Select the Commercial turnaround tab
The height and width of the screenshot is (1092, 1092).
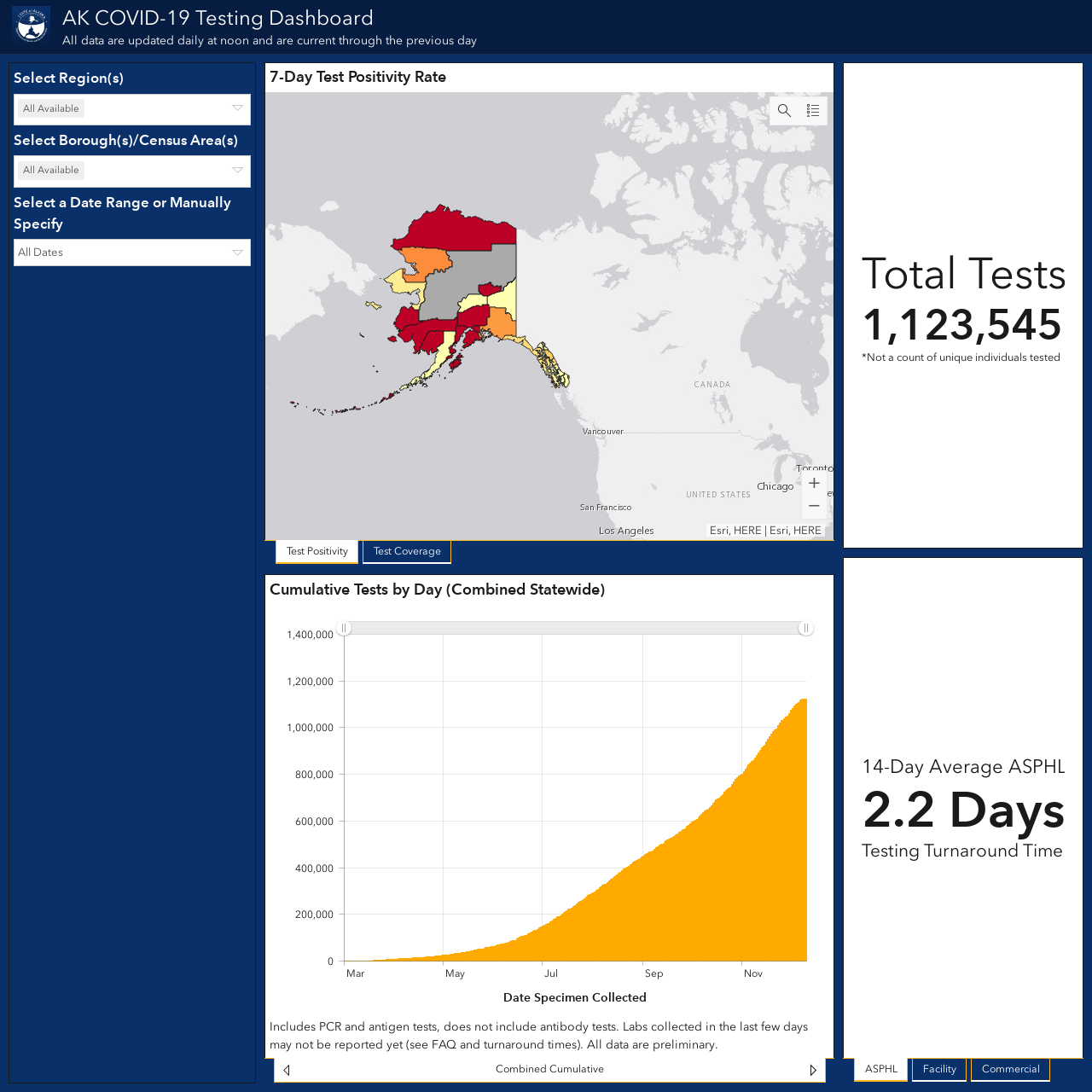(1010, 1069)
